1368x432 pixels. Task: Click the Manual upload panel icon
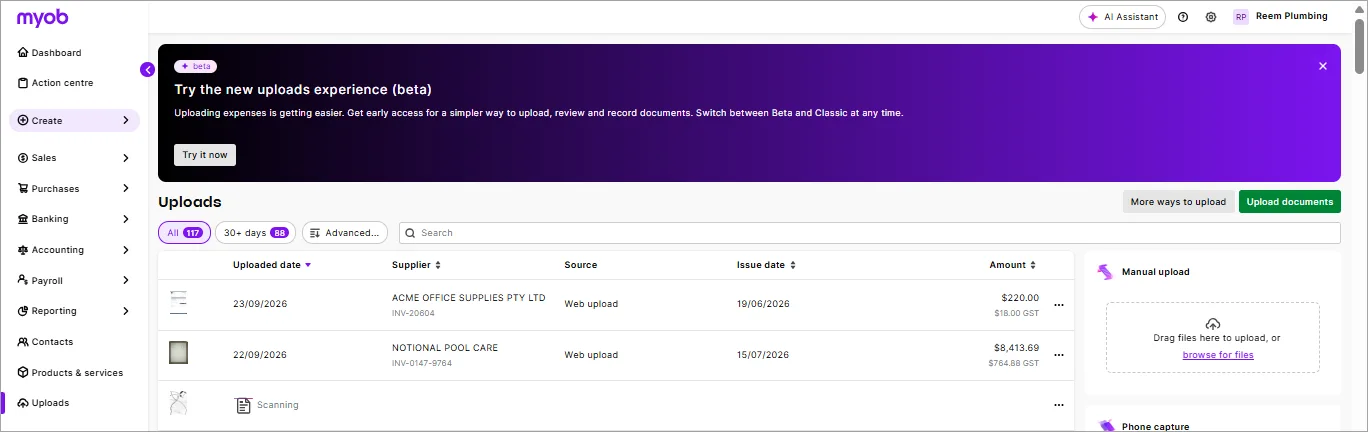(x=1105, y=271)
